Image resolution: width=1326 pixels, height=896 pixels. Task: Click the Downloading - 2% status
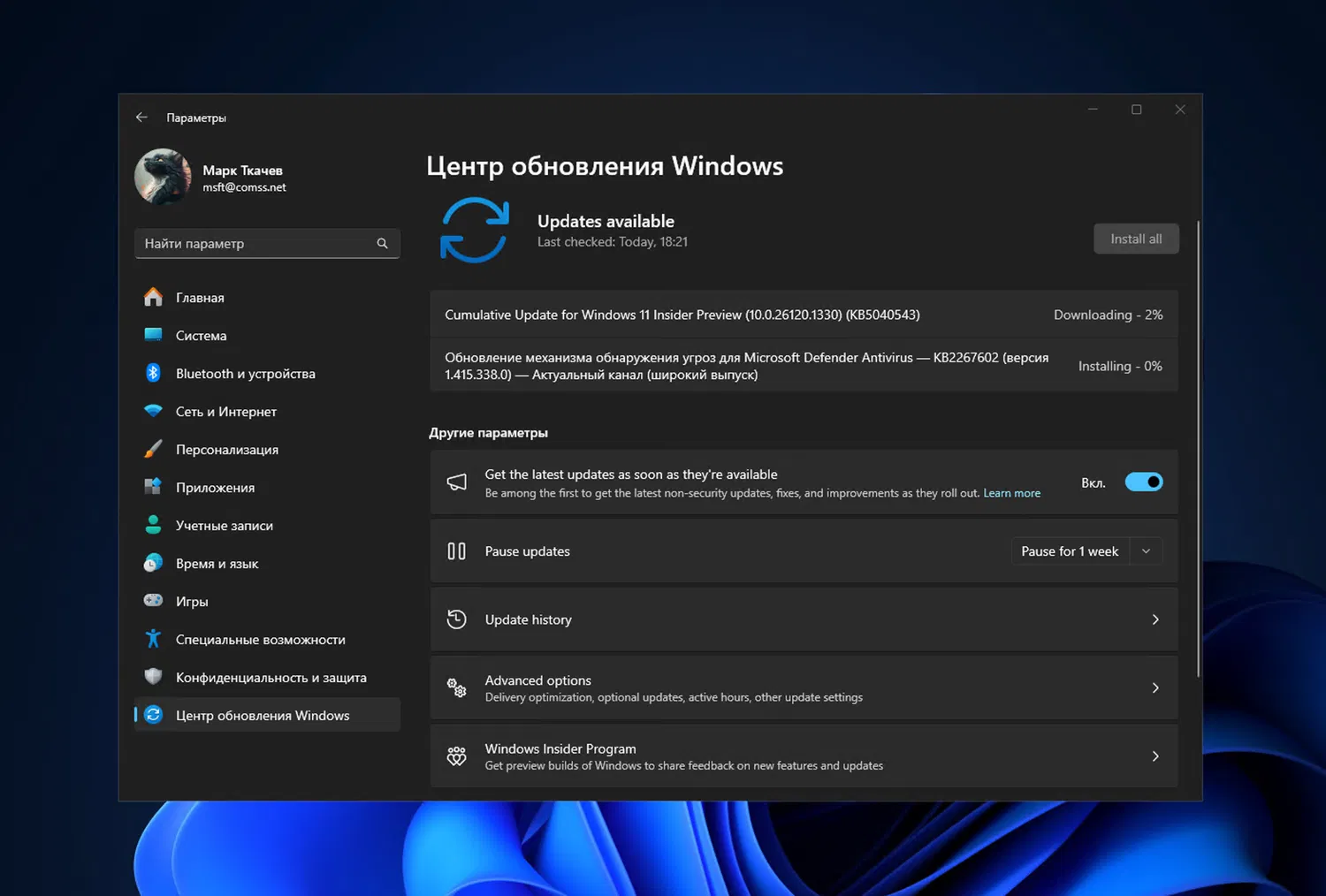(1108, 315)
